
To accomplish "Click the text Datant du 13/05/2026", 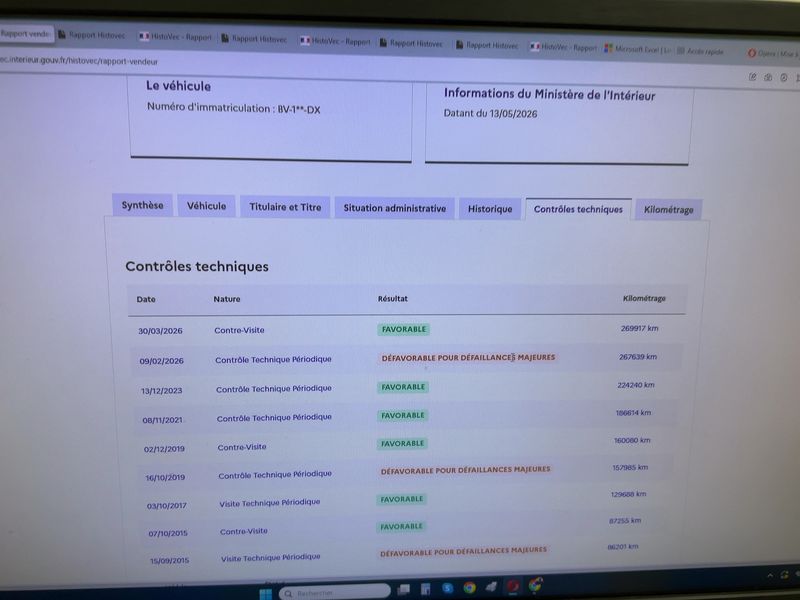I will (490, 113).
